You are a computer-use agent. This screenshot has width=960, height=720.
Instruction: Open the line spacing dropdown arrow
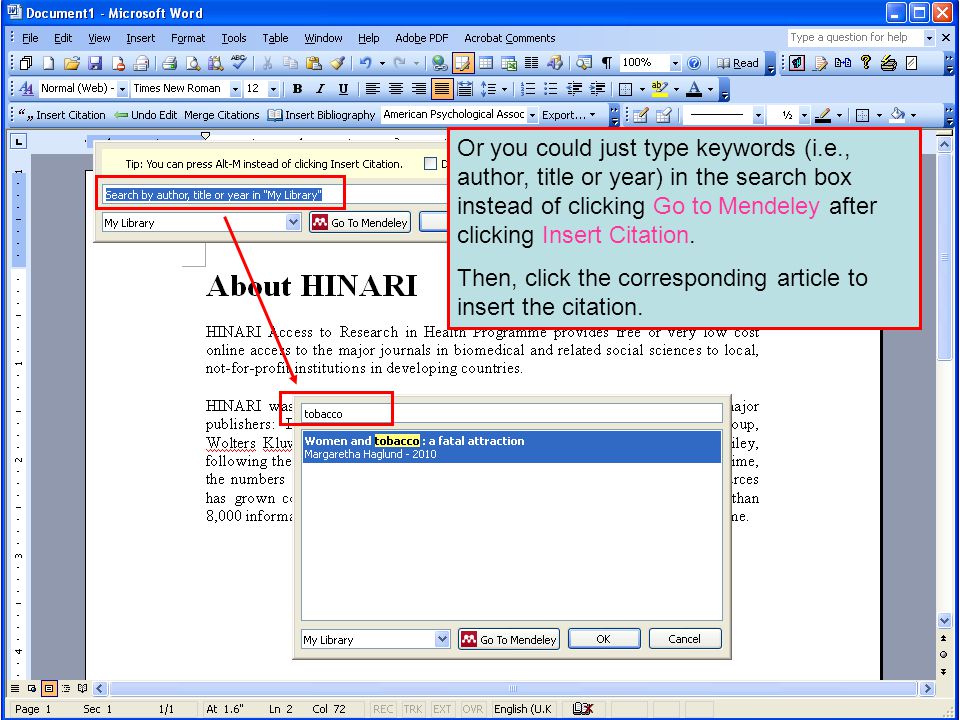pyautogui.click(x=504, y=89)
